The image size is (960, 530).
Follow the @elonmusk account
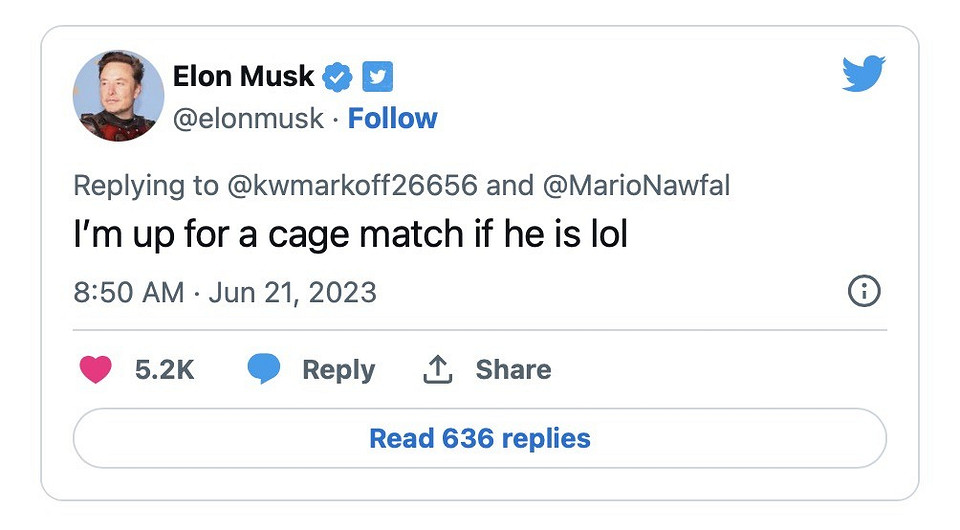pos(392,118)
